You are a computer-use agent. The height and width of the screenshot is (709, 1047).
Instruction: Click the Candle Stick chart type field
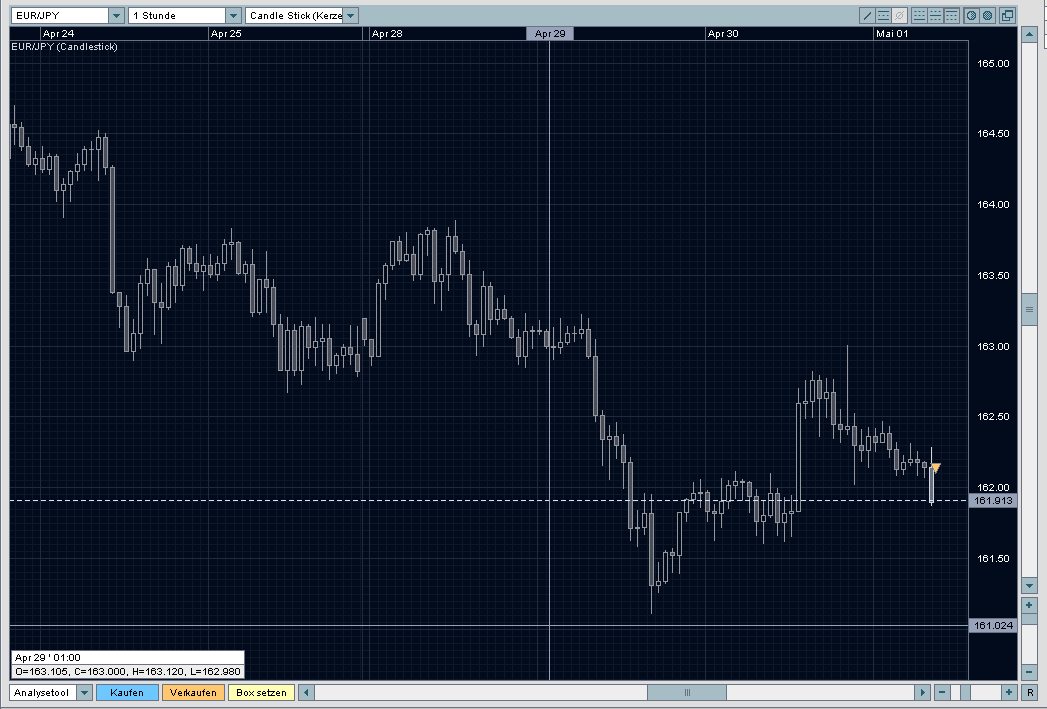[x=294, y=15]
